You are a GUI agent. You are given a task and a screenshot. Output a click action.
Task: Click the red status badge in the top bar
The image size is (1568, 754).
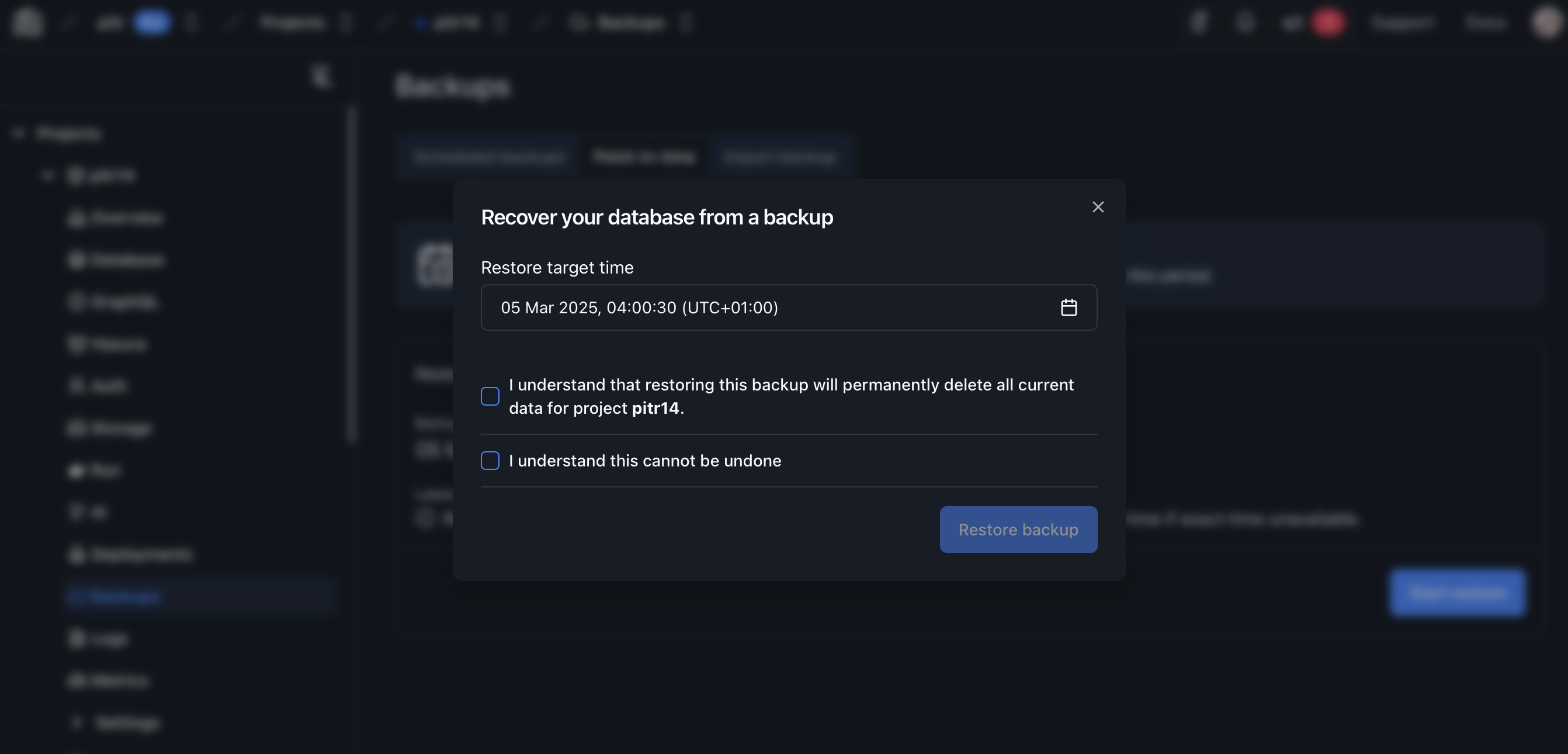pyautogui.click(x=1328, y=23)
